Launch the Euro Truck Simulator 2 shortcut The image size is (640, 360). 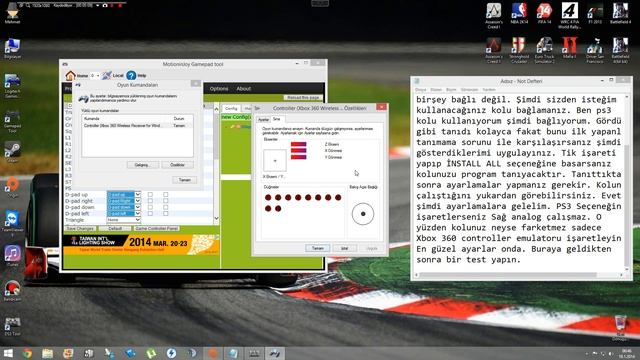click(x=544, y=50)
